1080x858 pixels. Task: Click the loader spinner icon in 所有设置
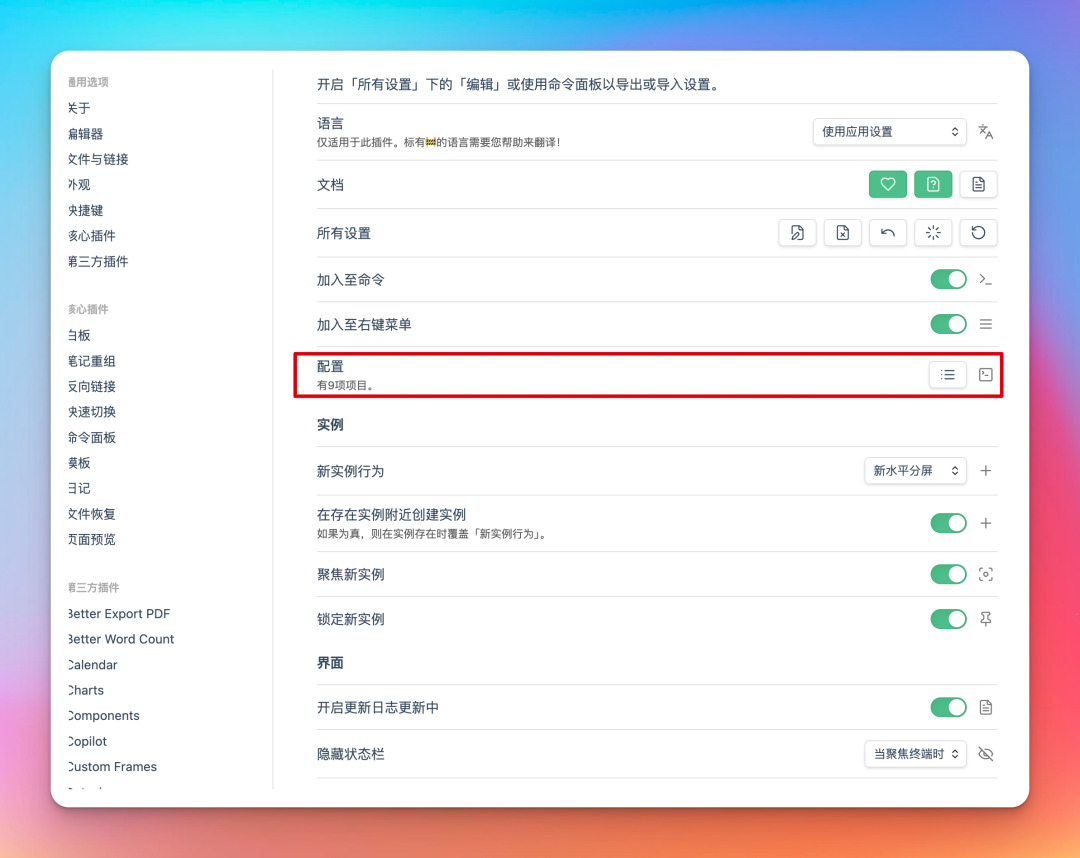pyautogui.click(x=933, y=233)
